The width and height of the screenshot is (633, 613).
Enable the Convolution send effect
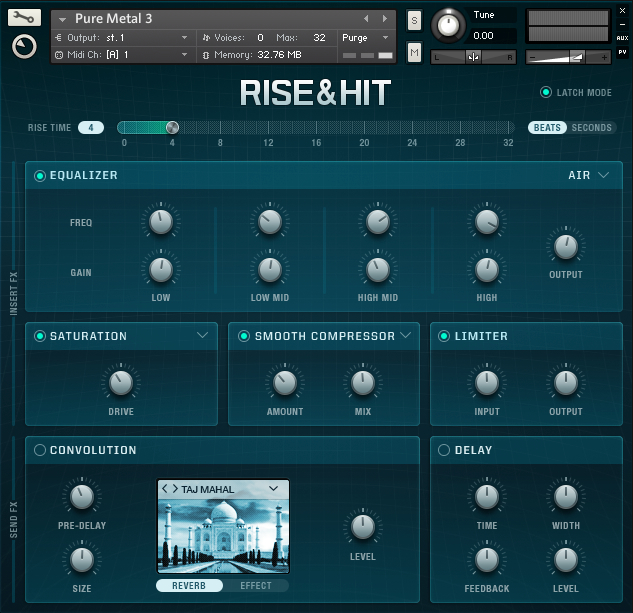40,450
